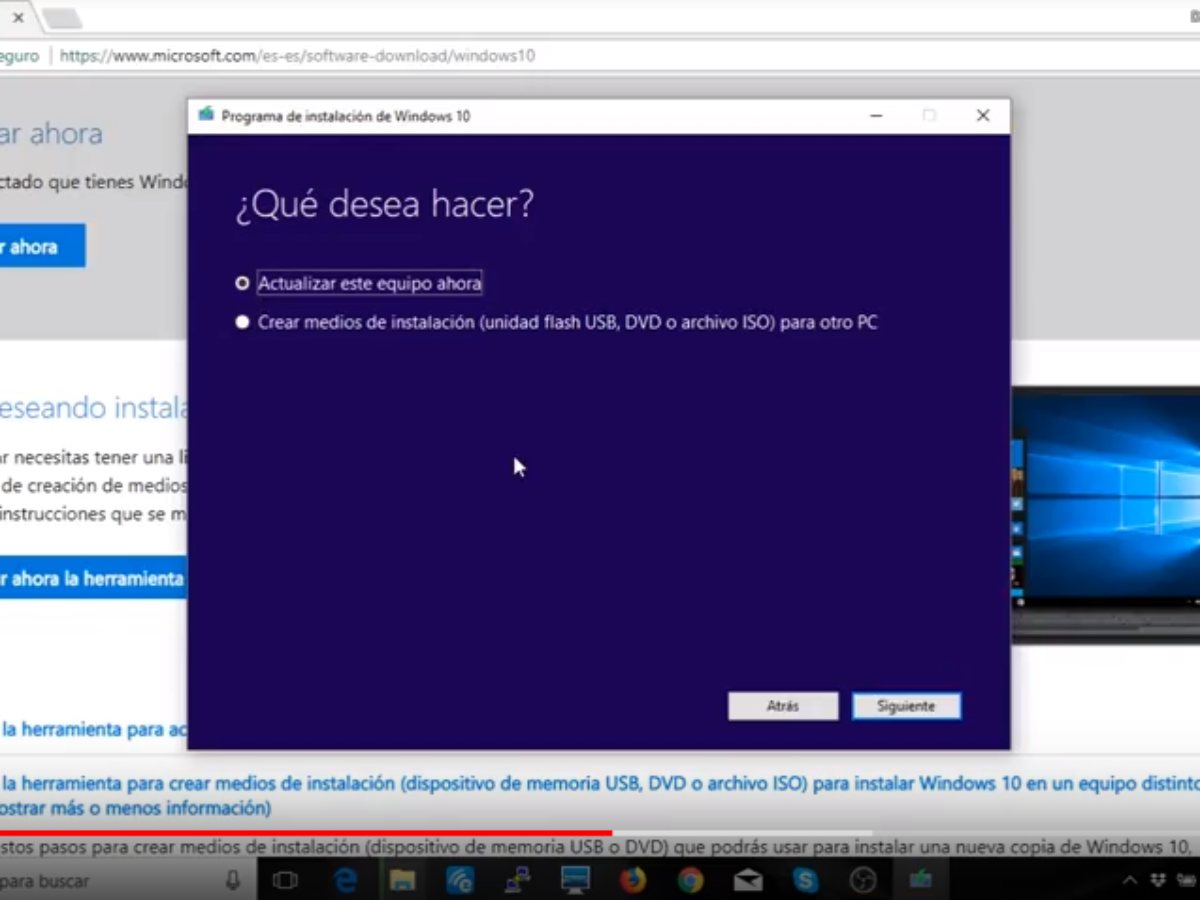Close the current browser tab
1200x900 pixels.
(18, 18)
